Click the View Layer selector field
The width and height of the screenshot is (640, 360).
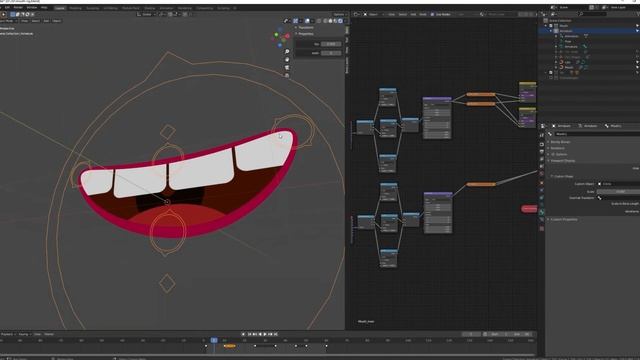(x=620, y=7)
